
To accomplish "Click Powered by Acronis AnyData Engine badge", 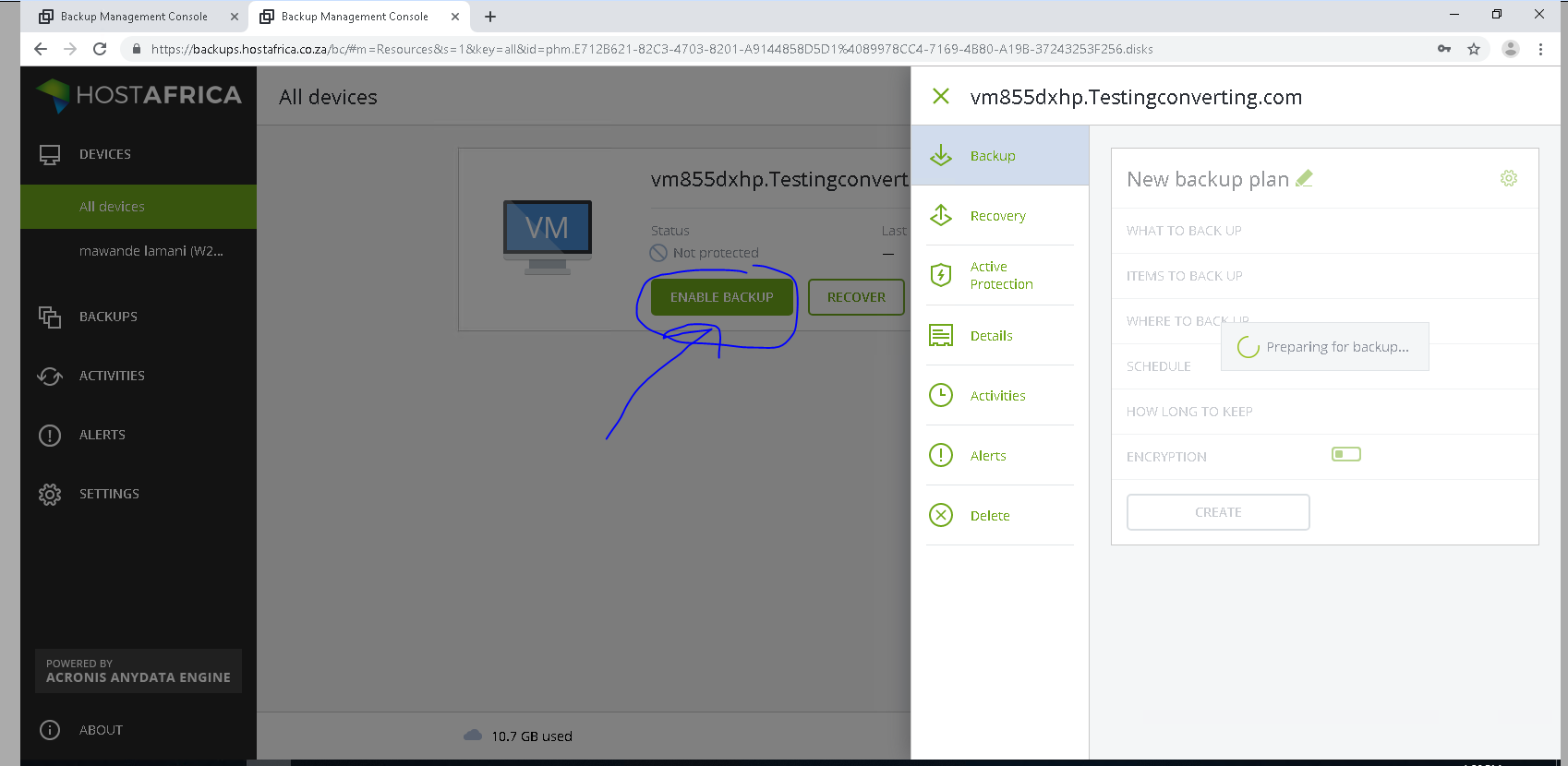I will 139,671.
